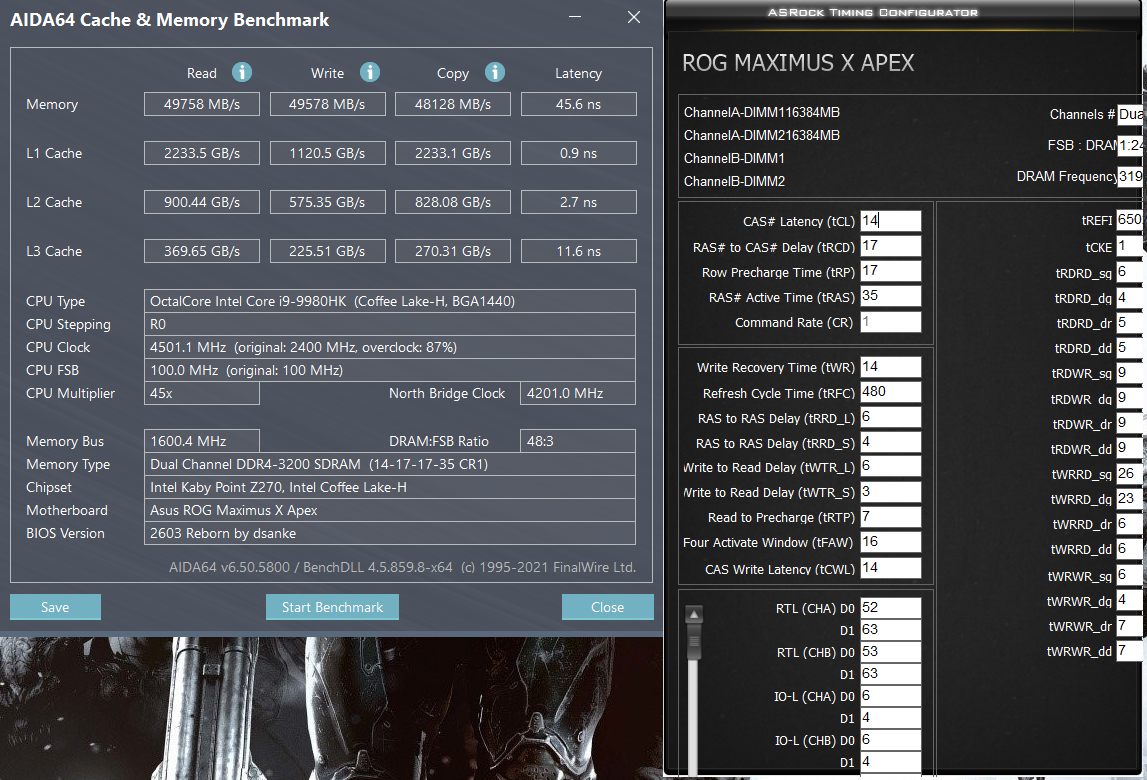Click the CPU Multiplier value 45x

tap(202, 393)
